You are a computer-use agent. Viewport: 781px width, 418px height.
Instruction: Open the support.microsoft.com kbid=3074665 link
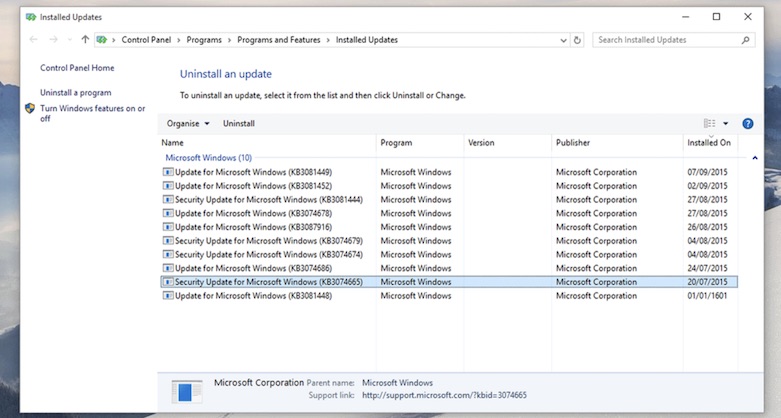pos(444,395)
